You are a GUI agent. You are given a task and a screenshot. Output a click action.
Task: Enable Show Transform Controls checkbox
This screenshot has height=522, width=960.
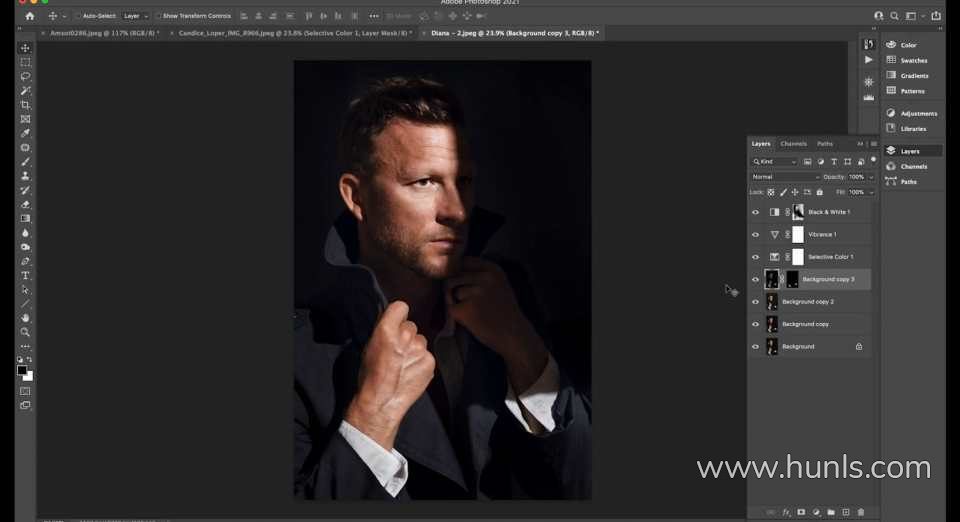[x=159, y=16]
